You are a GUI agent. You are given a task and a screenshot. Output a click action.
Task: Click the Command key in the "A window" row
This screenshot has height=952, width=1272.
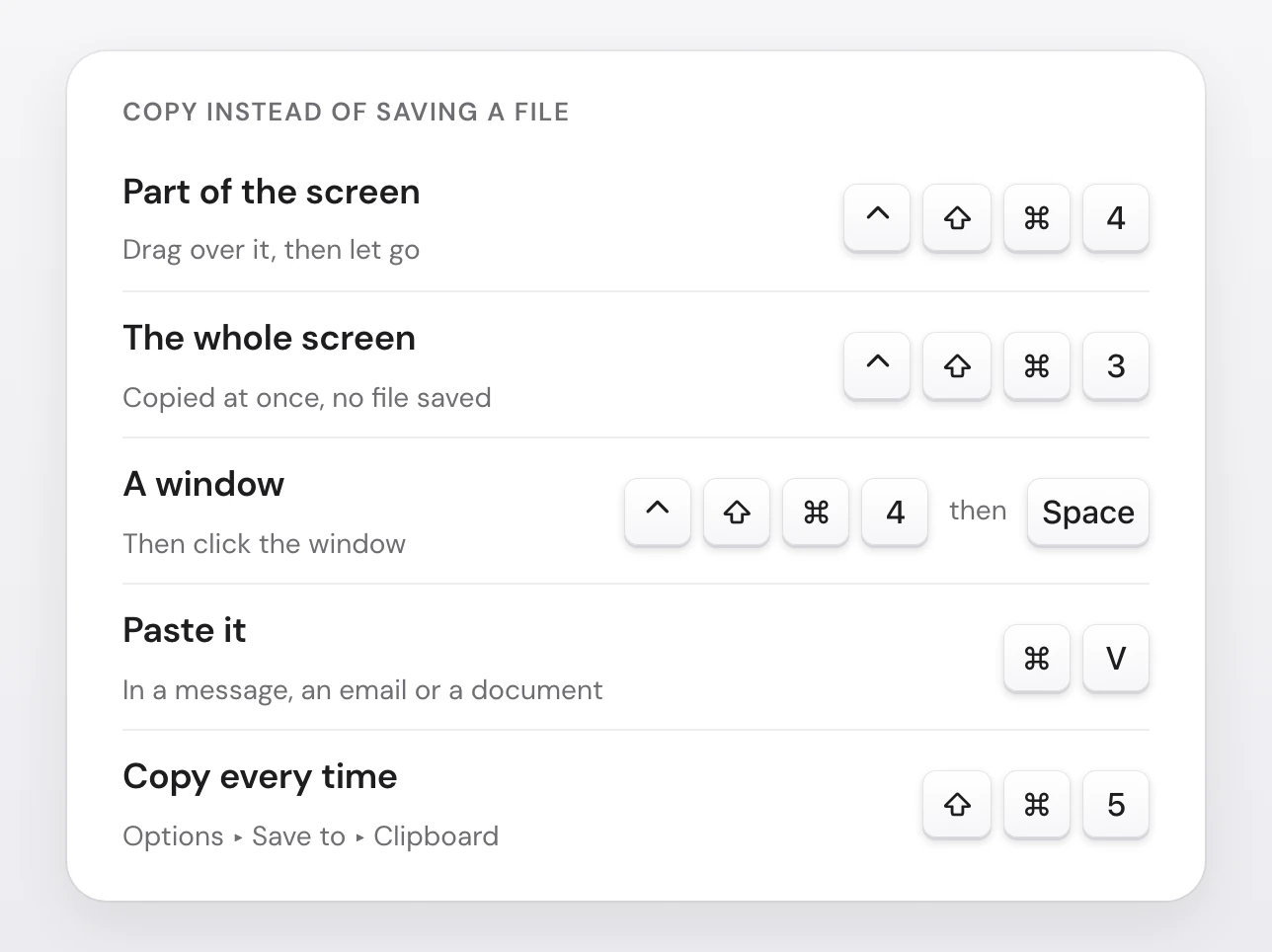pyautogui.click(x=816, y=512)
